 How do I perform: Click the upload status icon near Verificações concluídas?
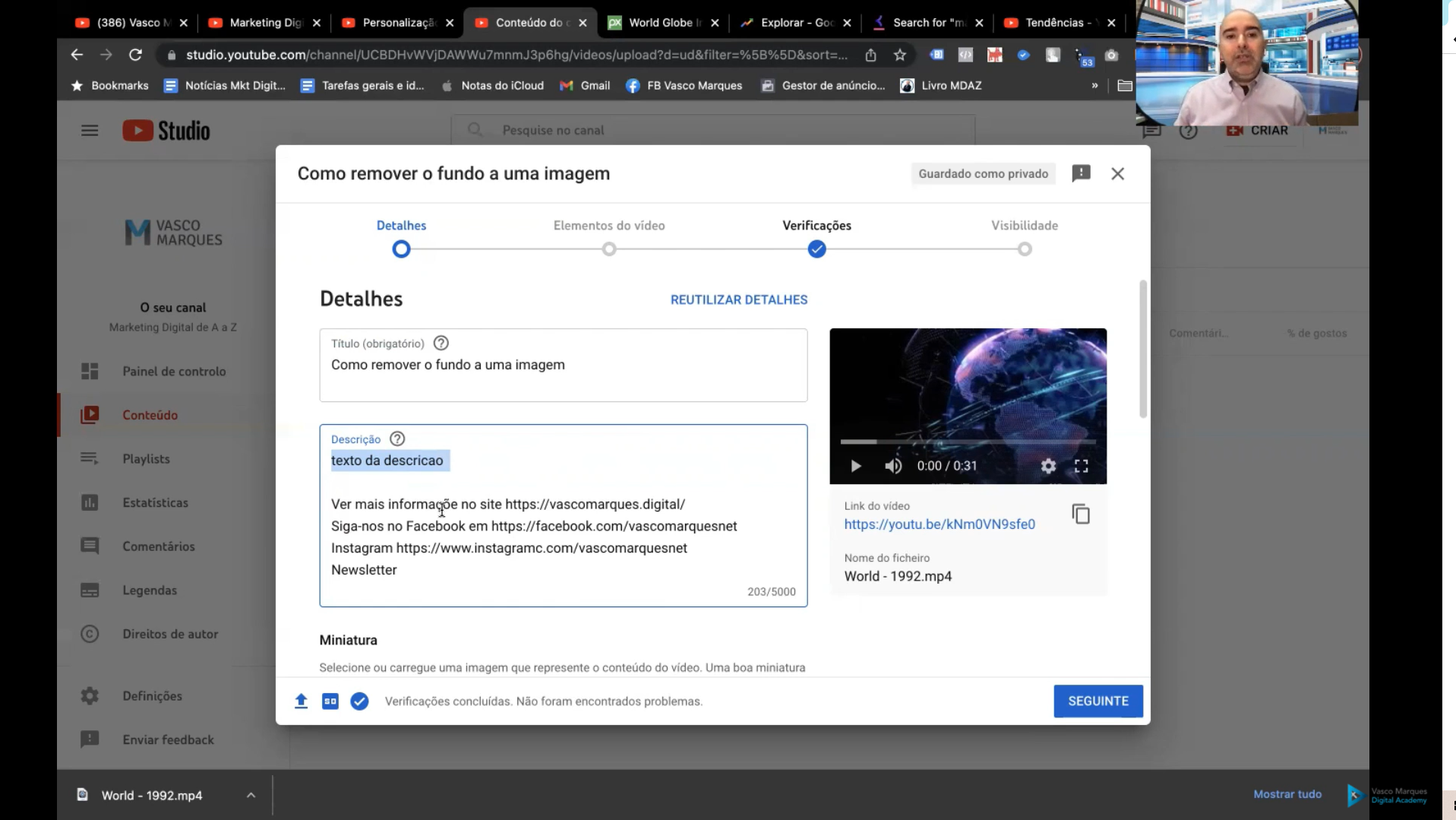pos(301,701)
